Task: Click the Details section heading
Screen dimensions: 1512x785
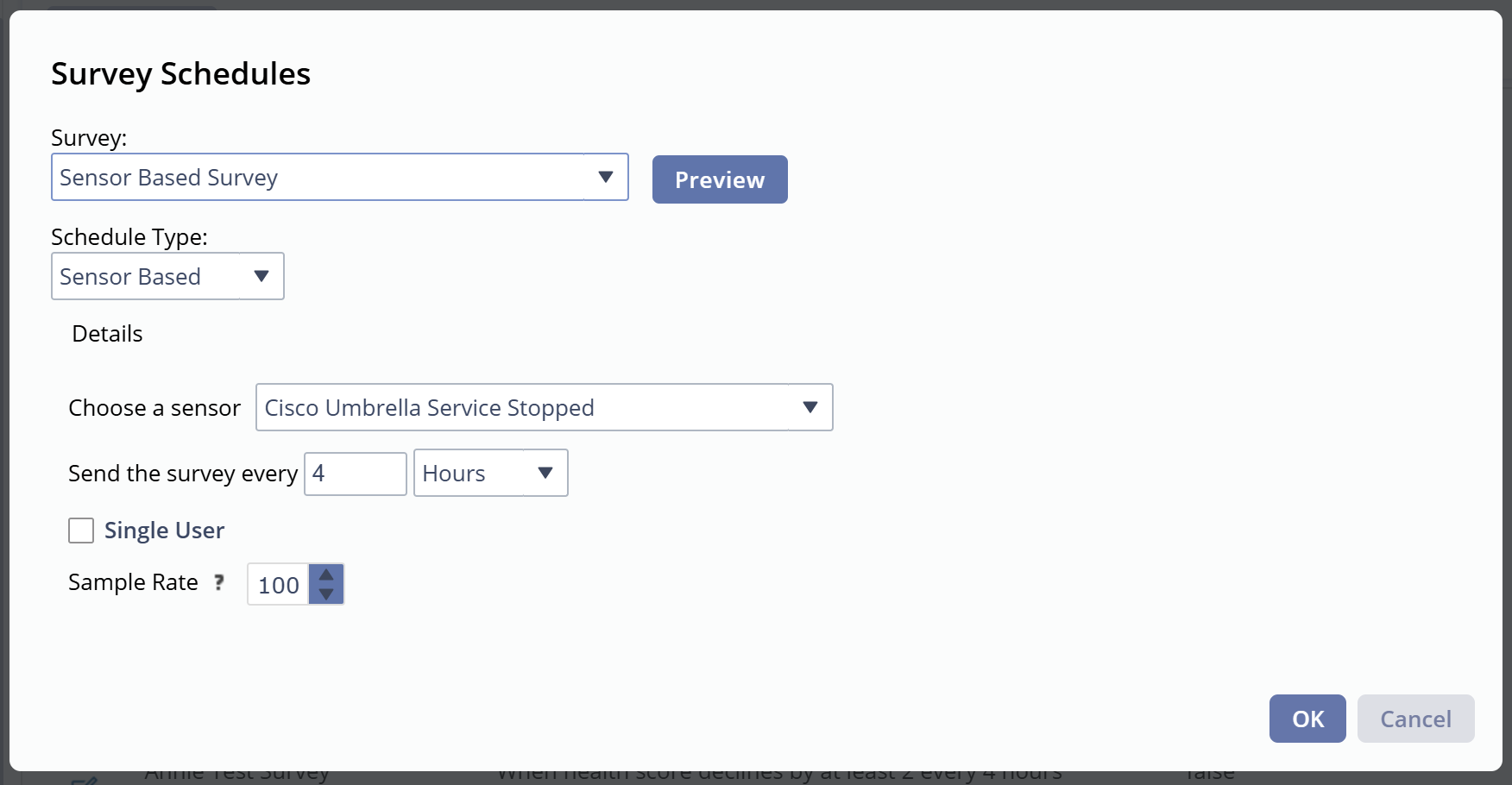Action: pyautogui.click(x=107, y=334)
